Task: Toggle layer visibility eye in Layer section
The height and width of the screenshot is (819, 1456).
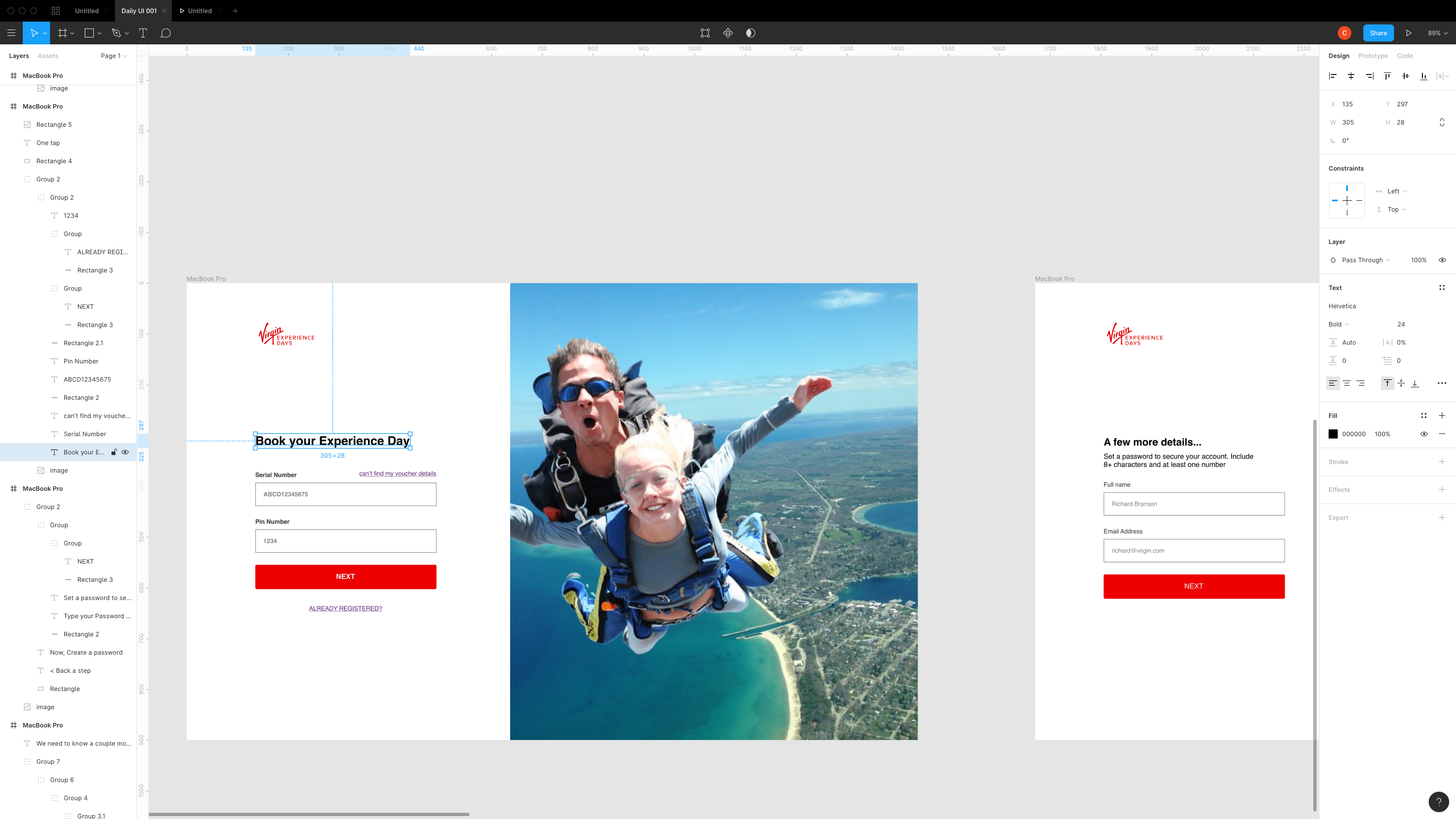Action: pos(1442,260)
